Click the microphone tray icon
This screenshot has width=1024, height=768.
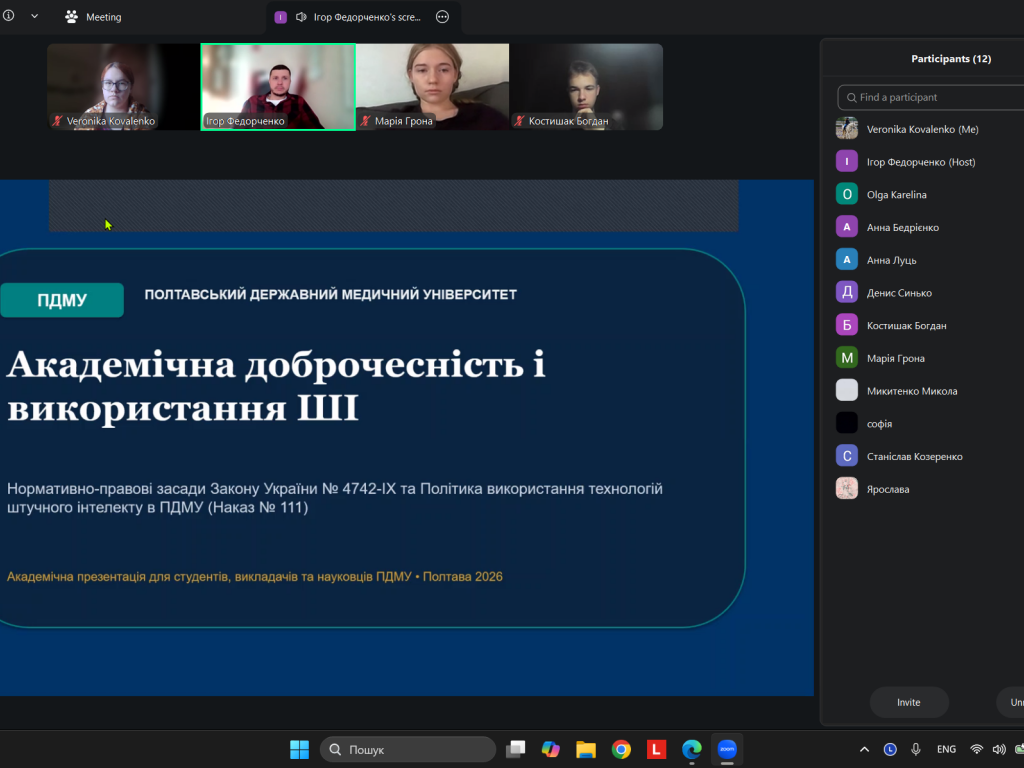coord(916,750)
